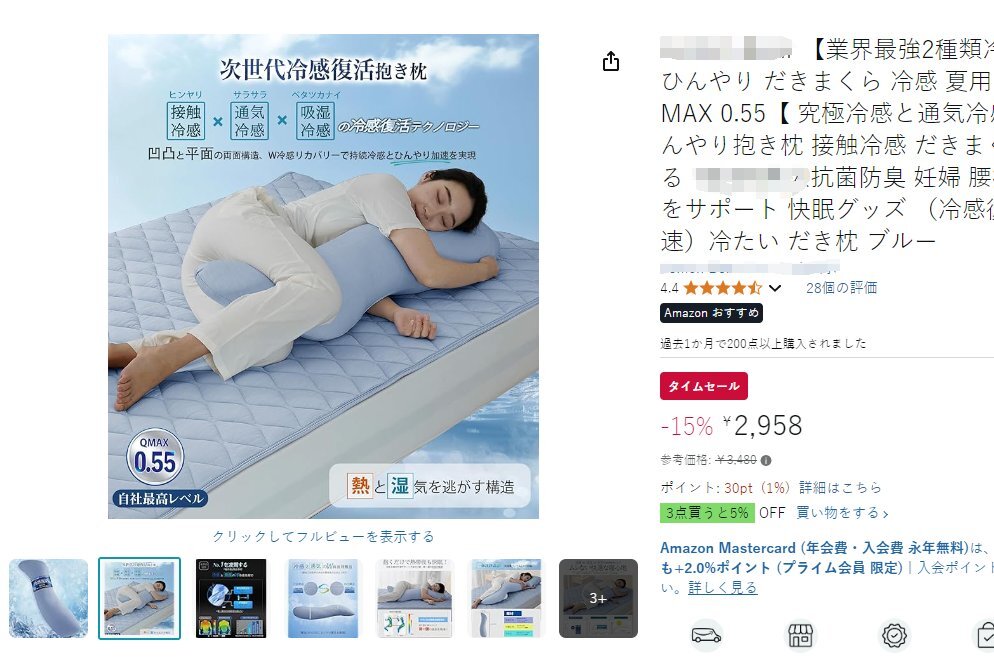Click the share icon beside product image
Screen dimensions: 994x663
(610, 61)
